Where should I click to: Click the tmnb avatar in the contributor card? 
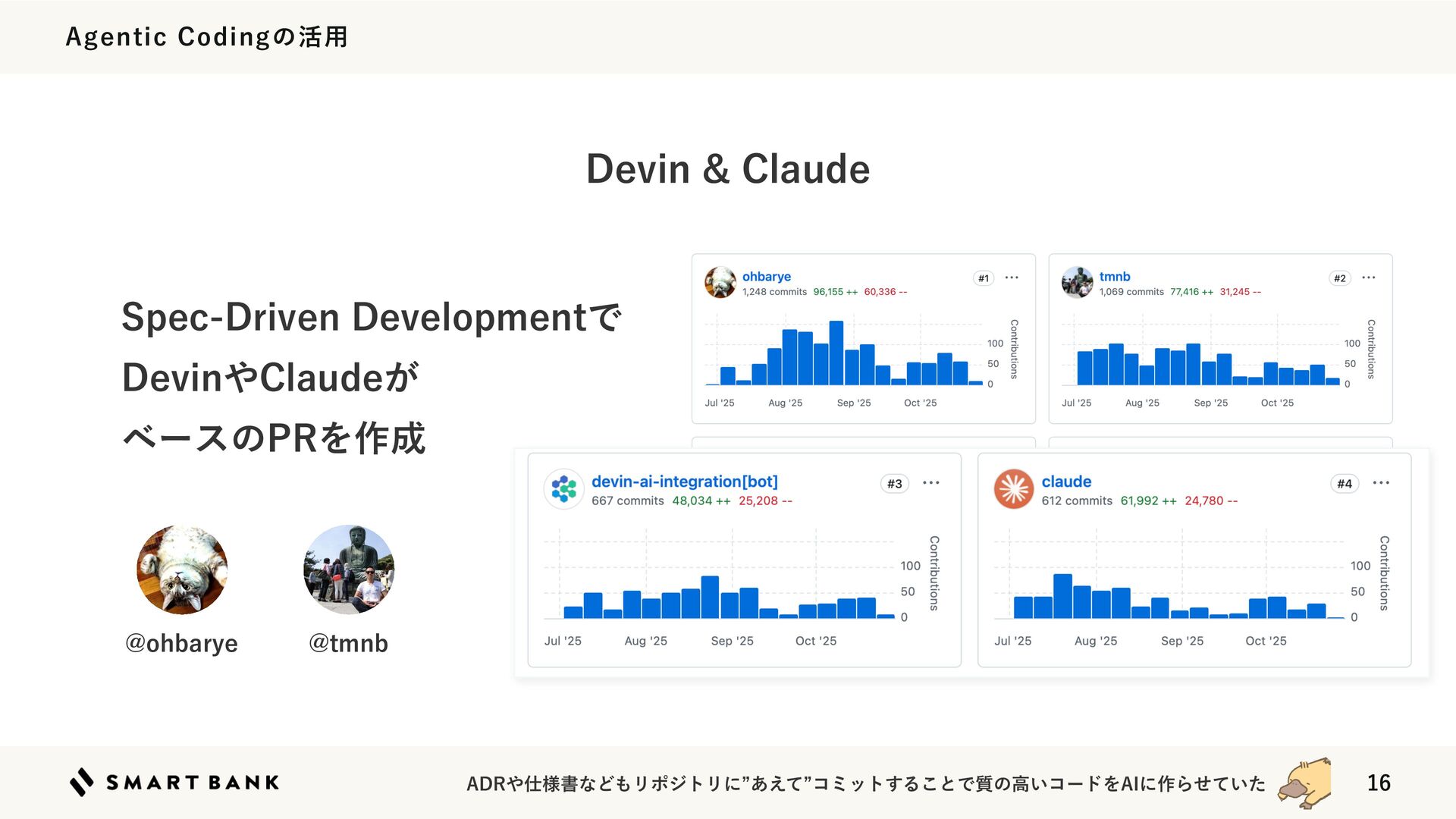pos(1077,282)
